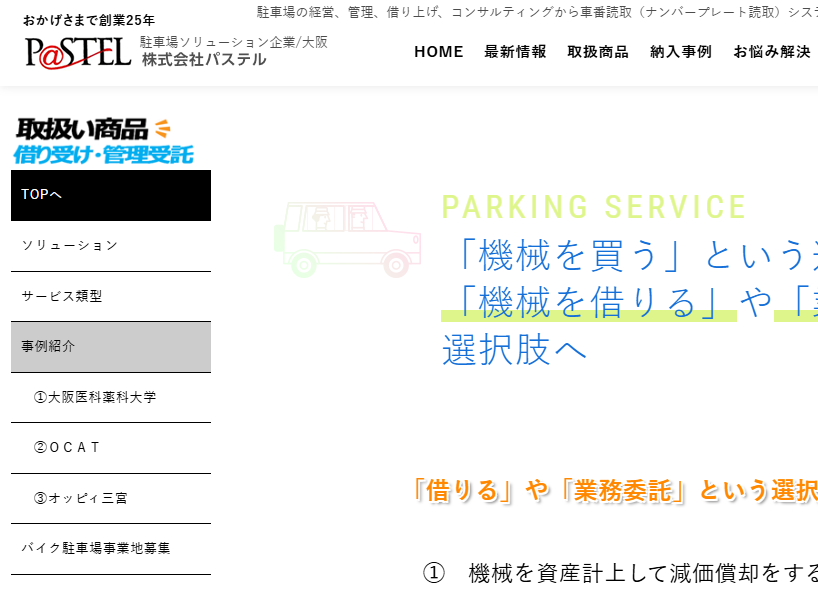This screenshot has height=589, width=818.
Task: Open the ②OCAT case study
Action: [111, 448]
